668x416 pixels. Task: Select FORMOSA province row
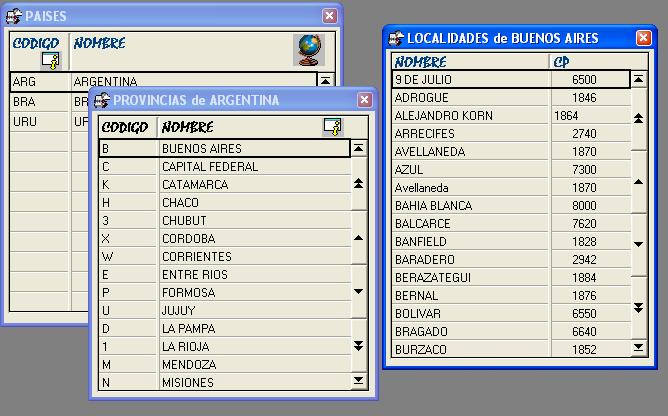pyautogui.click(x=225, y=292)
